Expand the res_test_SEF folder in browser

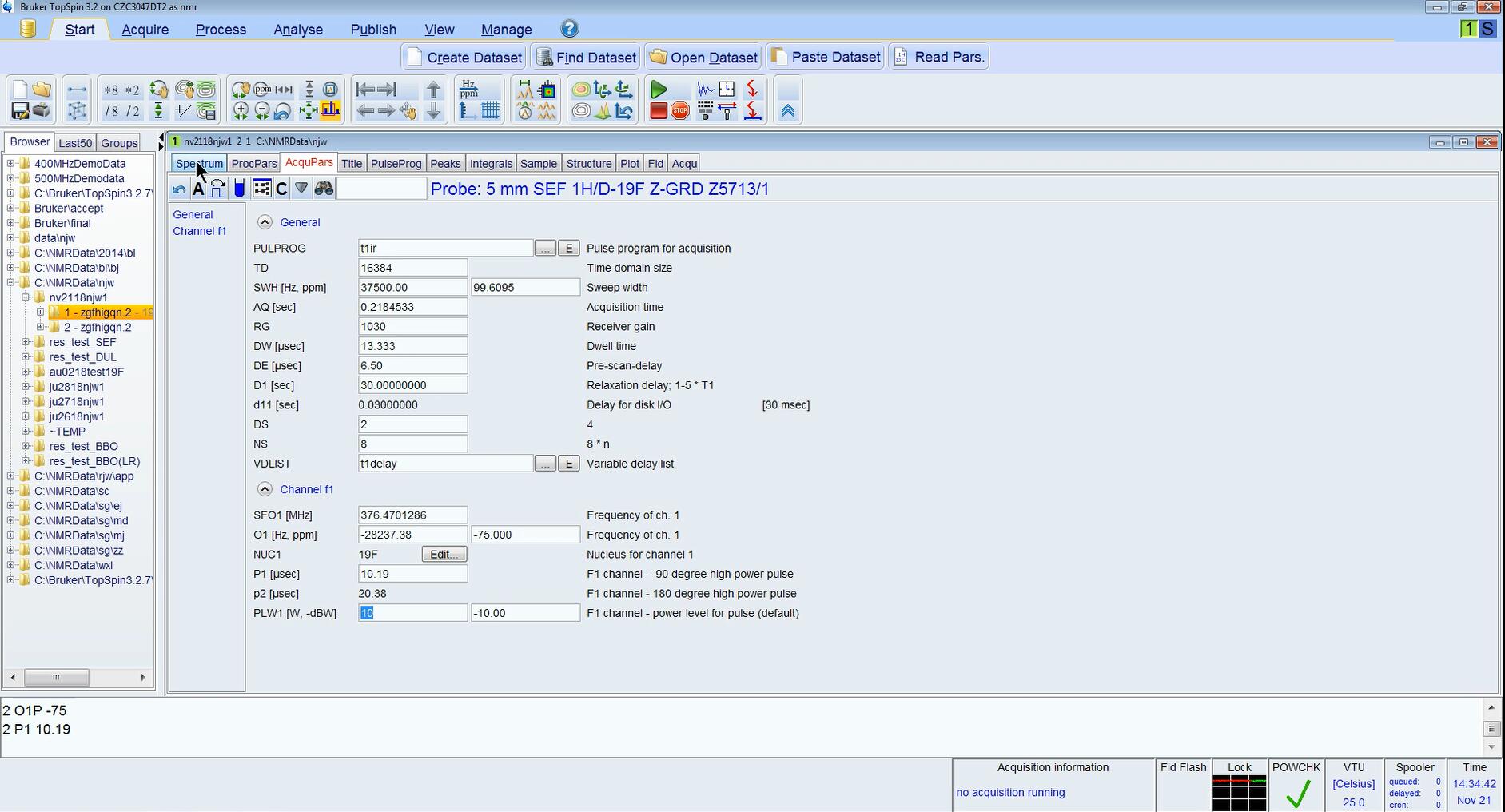tap(26, 342)
